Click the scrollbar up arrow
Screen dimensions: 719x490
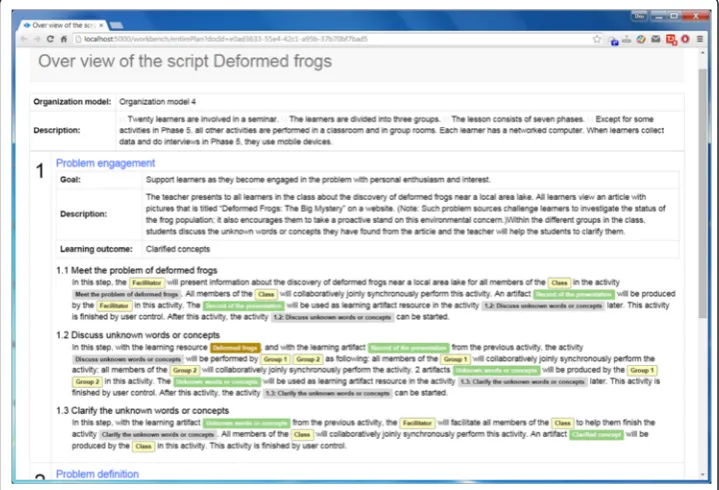click(x=702, y=53)
